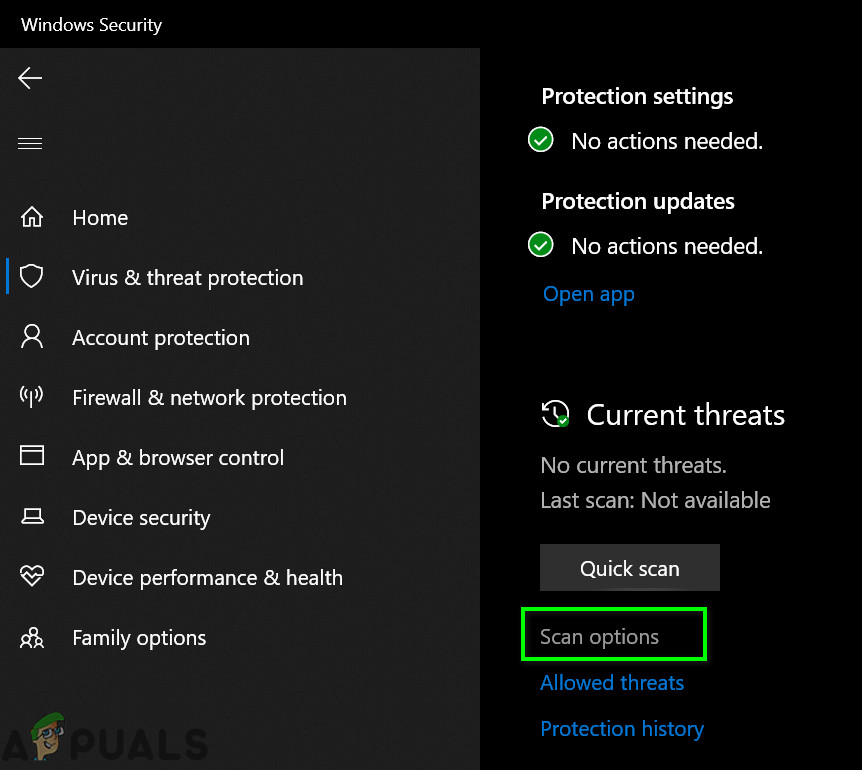The image size is (862, 770).
Task: Click the Device performance heart icon
Action: click(32, 577)
